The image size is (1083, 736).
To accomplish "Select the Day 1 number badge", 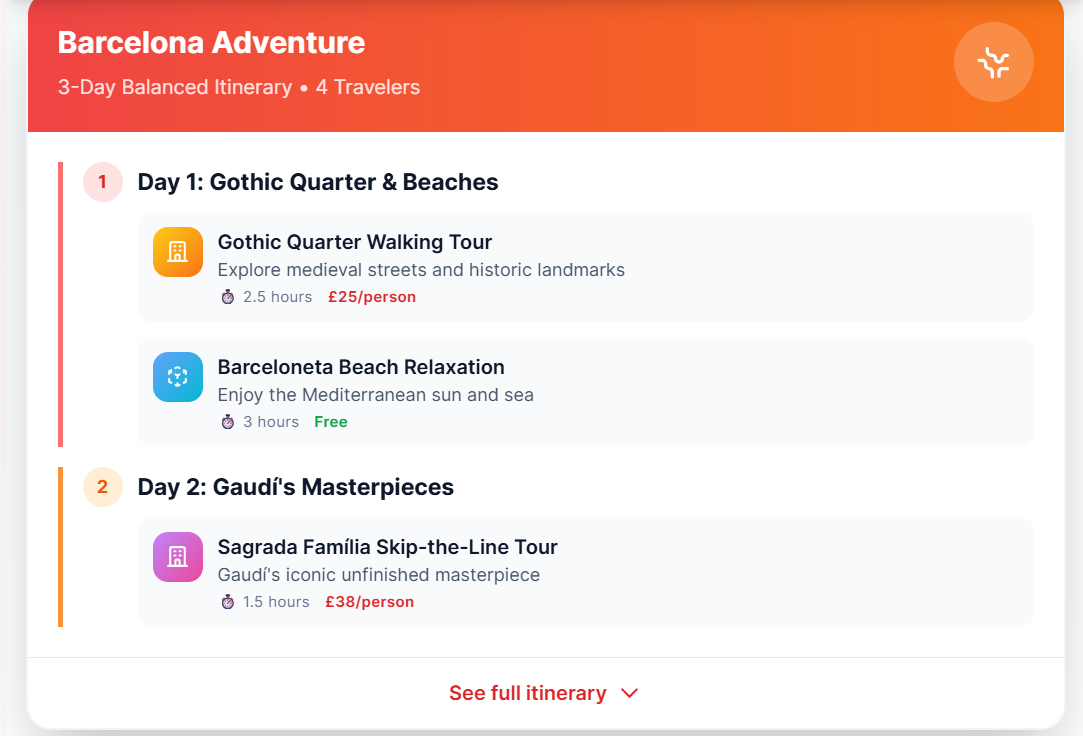I will pyautogui.click(x=102, y=182).
